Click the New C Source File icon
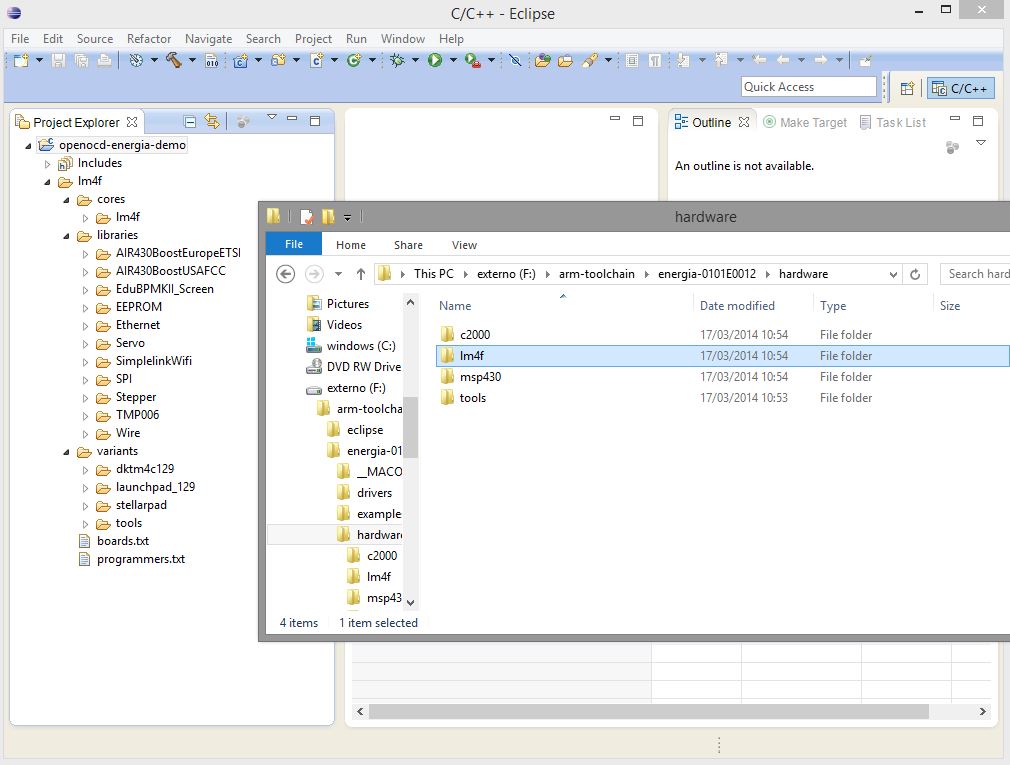Image resolution: width=1010 pixels, height=765 pixels. pyautogui.click(x=316, y=61)
